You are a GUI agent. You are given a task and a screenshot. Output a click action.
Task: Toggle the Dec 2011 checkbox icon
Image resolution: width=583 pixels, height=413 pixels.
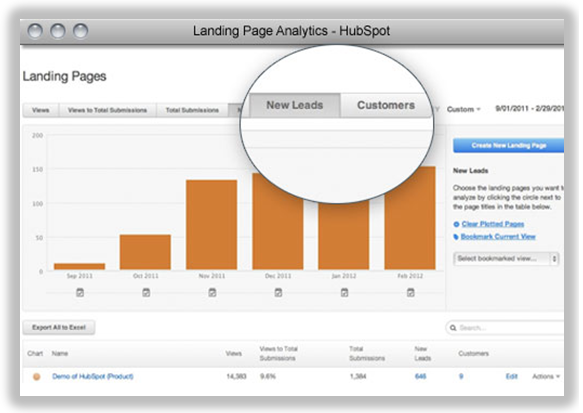(x=278, y=293)
